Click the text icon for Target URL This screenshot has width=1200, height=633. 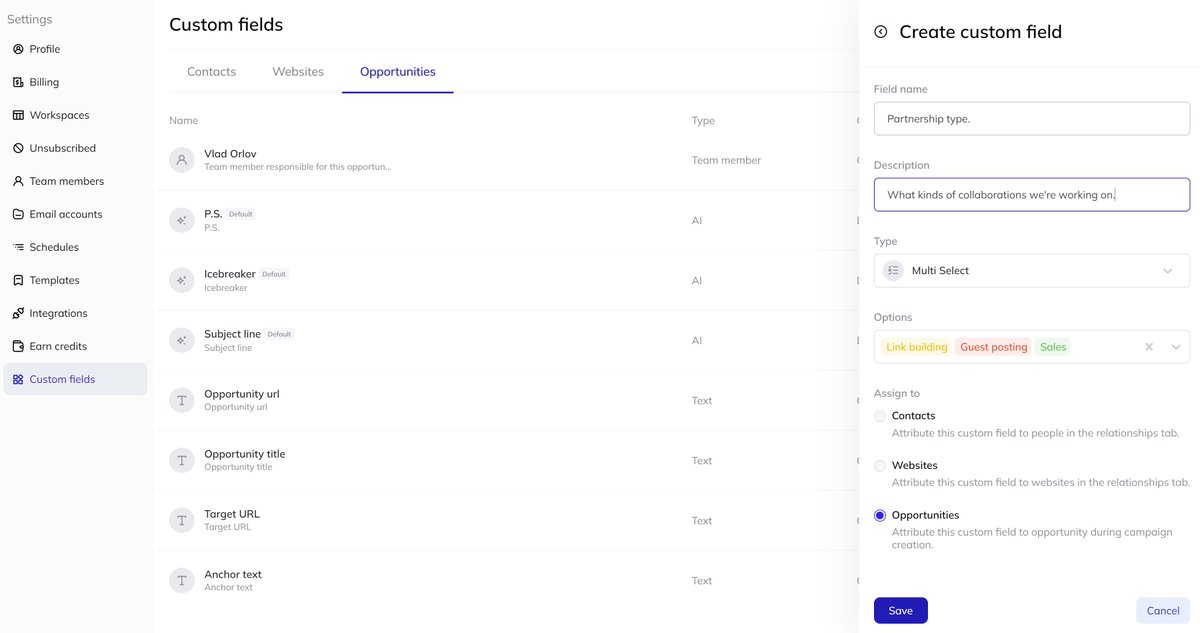(x=181, y=520)
